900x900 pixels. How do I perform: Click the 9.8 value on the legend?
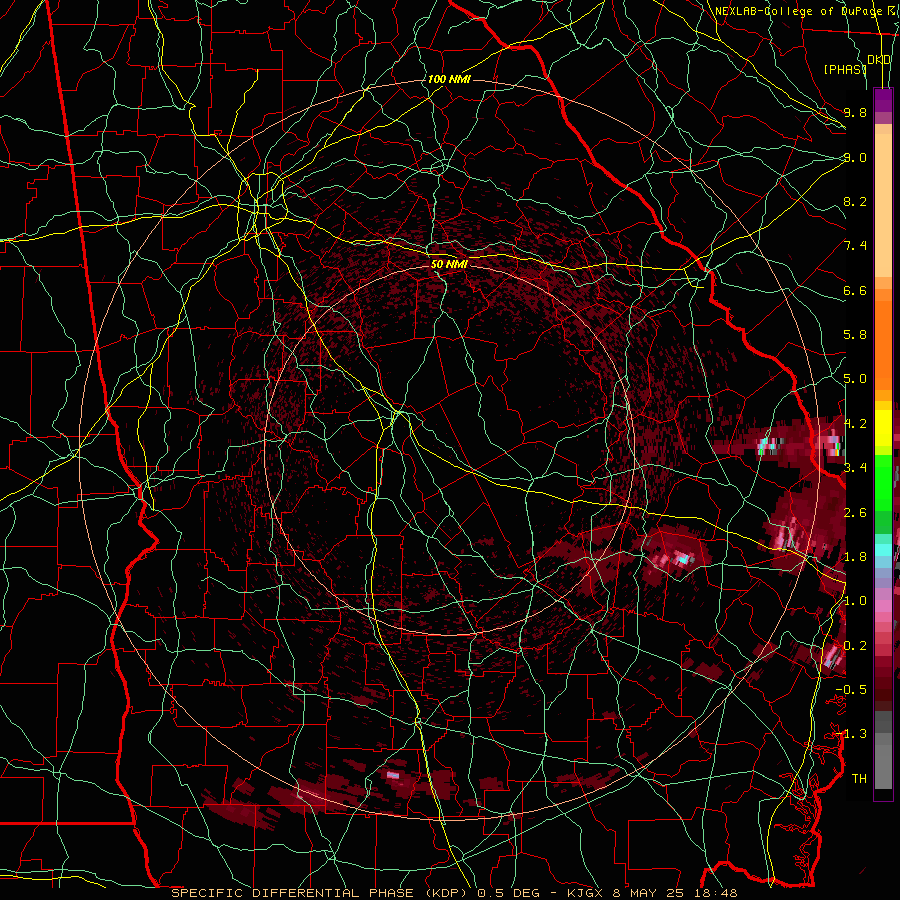tap(855, 112)
